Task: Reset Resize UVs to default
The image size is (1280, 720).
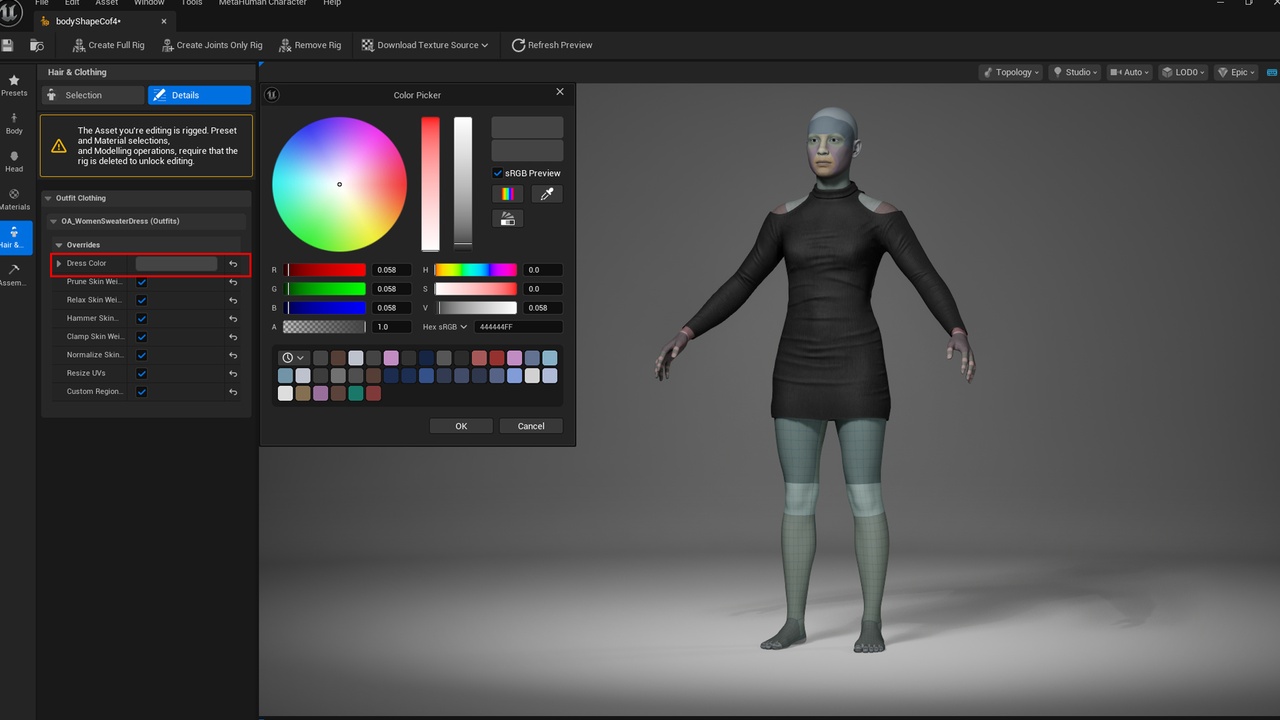Action: pyautogui.click(x=233, y=373)
